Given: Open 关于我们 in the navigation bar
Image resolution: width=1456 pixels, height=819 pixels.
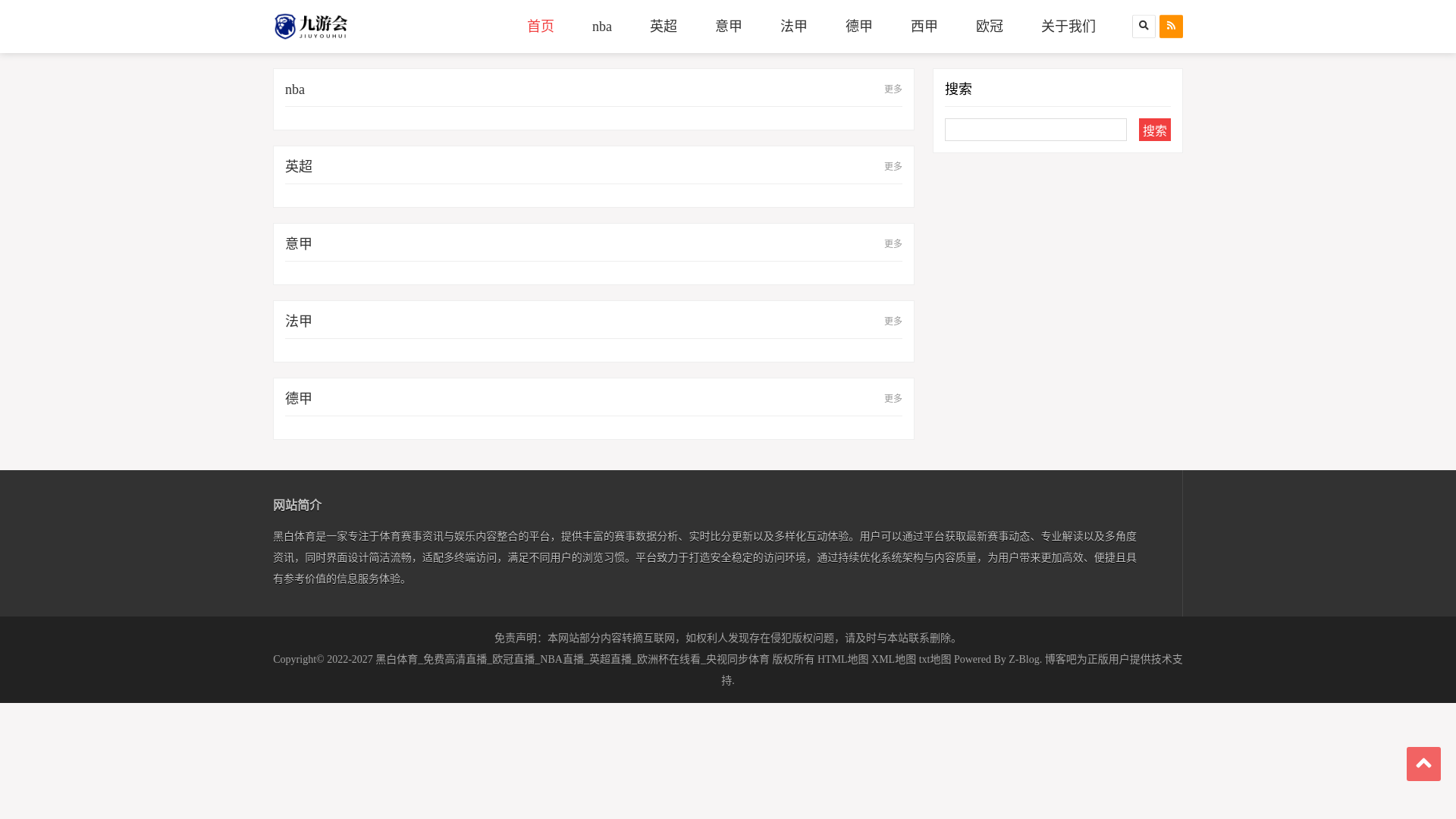Looking at the screenshot, I should tap(1068, 27).
